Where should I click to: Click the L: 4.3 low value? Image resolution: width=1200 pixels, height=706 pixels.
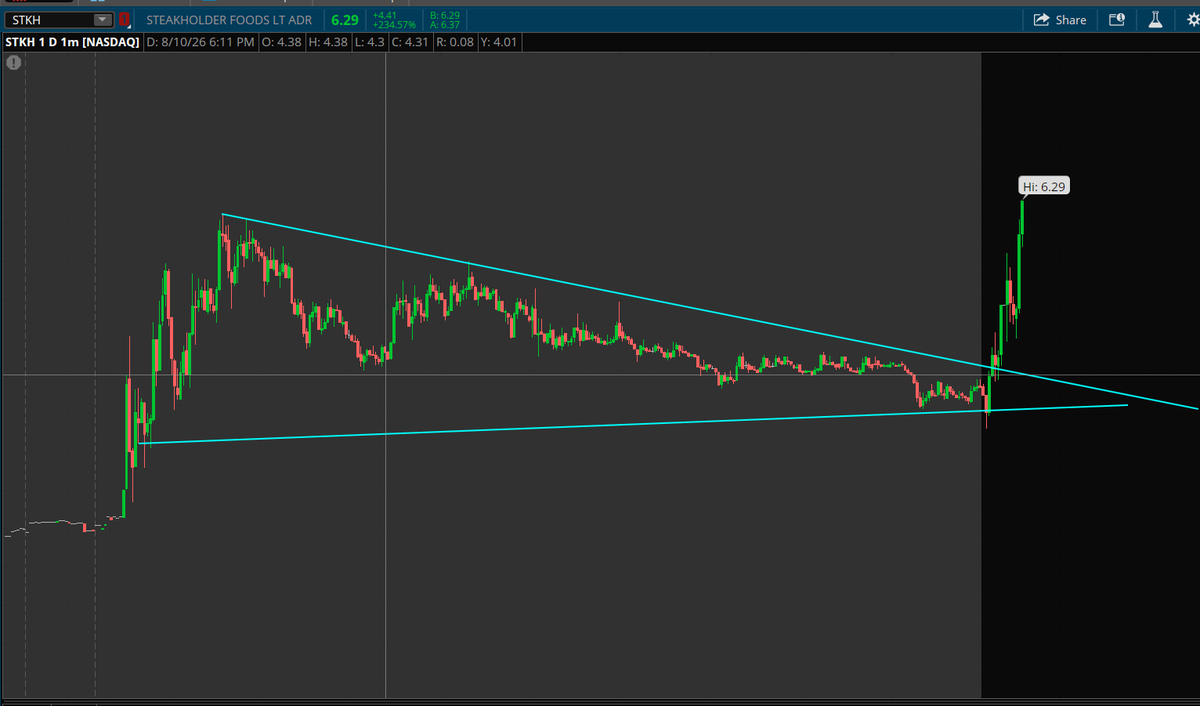[370, 42]
